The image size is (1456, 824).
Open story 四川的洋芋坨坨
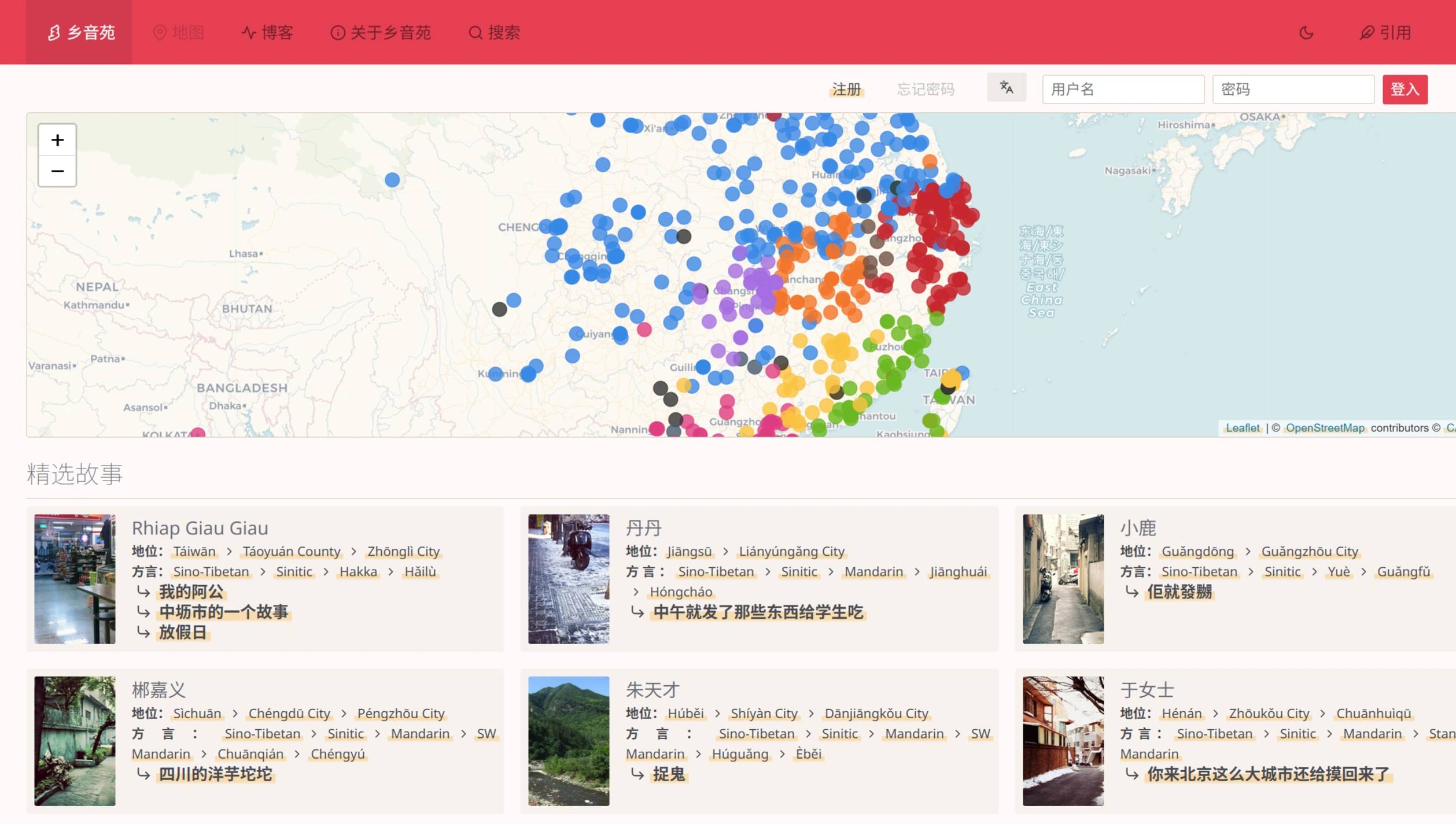215,774
